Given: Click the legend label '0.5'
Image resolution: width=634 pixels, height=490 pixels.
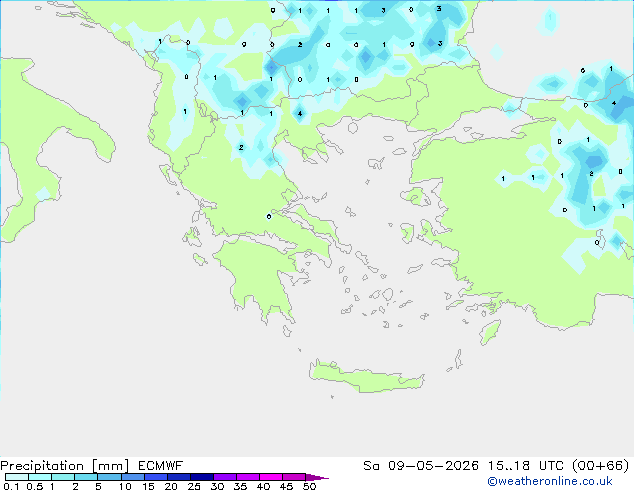Looking at the screenshot, I should (35, 486).
